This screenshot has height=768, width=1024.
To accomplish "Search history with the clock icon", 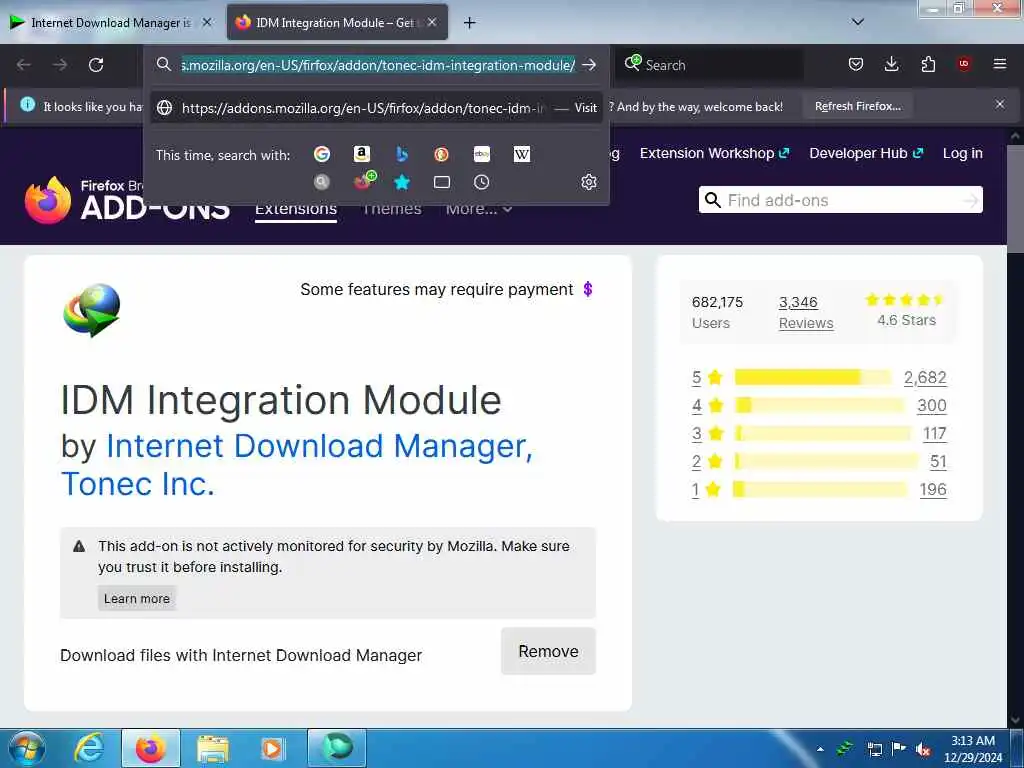I will [481, 182].
